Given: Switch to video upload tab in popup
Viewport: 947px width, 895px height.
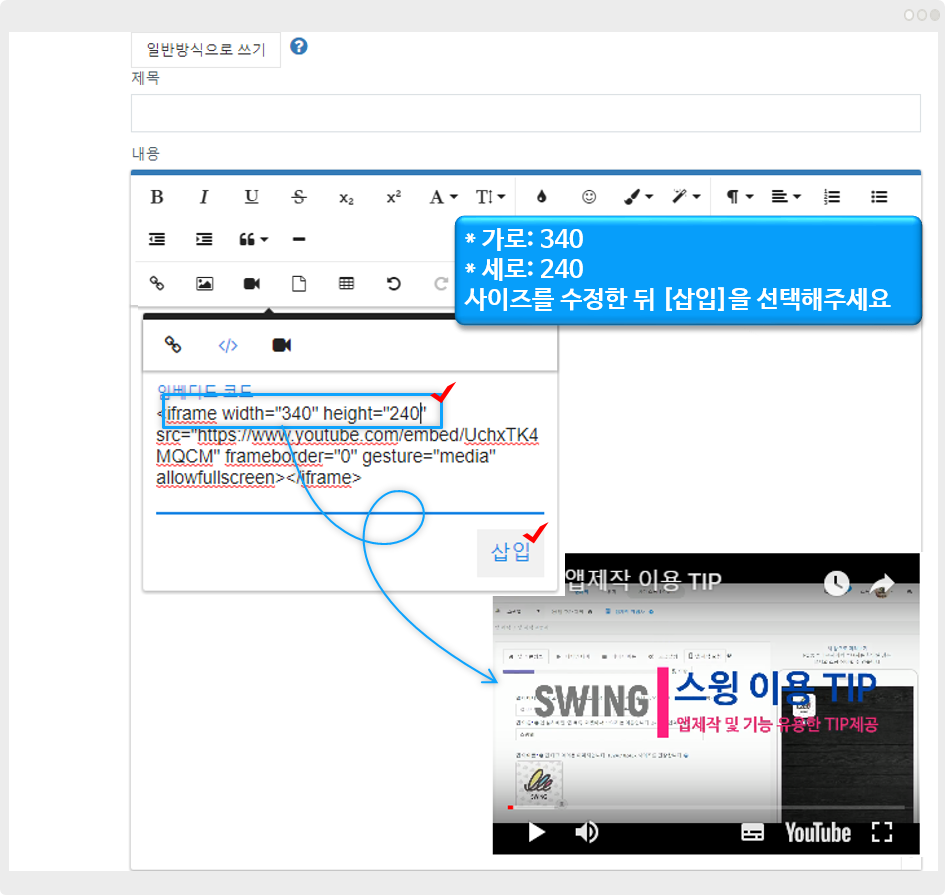Looking at the screenshot, I should pos(282,345).
